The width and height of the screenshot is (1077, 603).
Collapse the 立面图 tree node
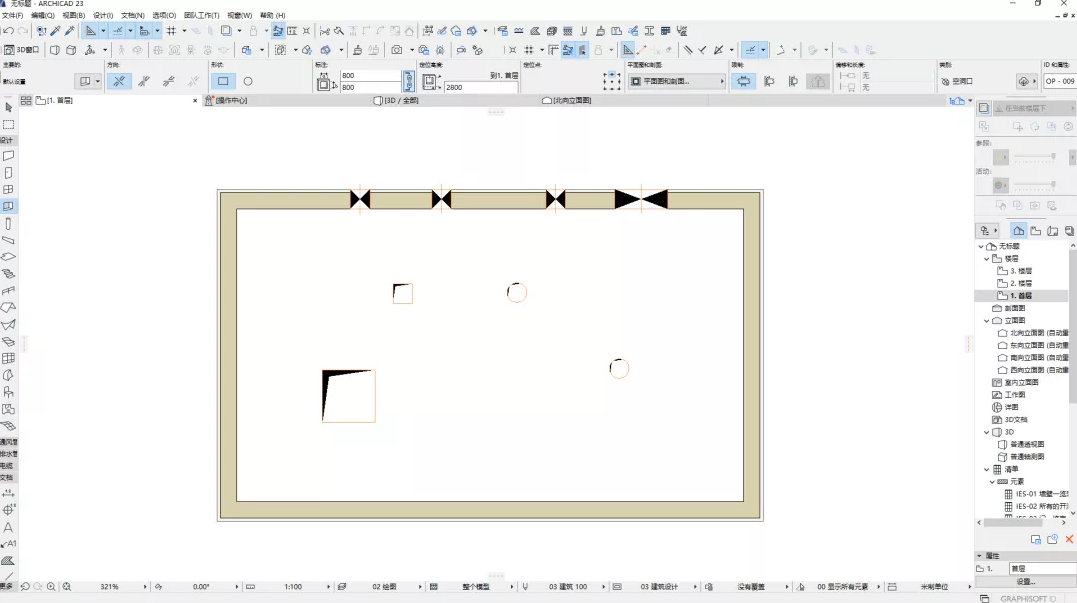coord(986,321)
